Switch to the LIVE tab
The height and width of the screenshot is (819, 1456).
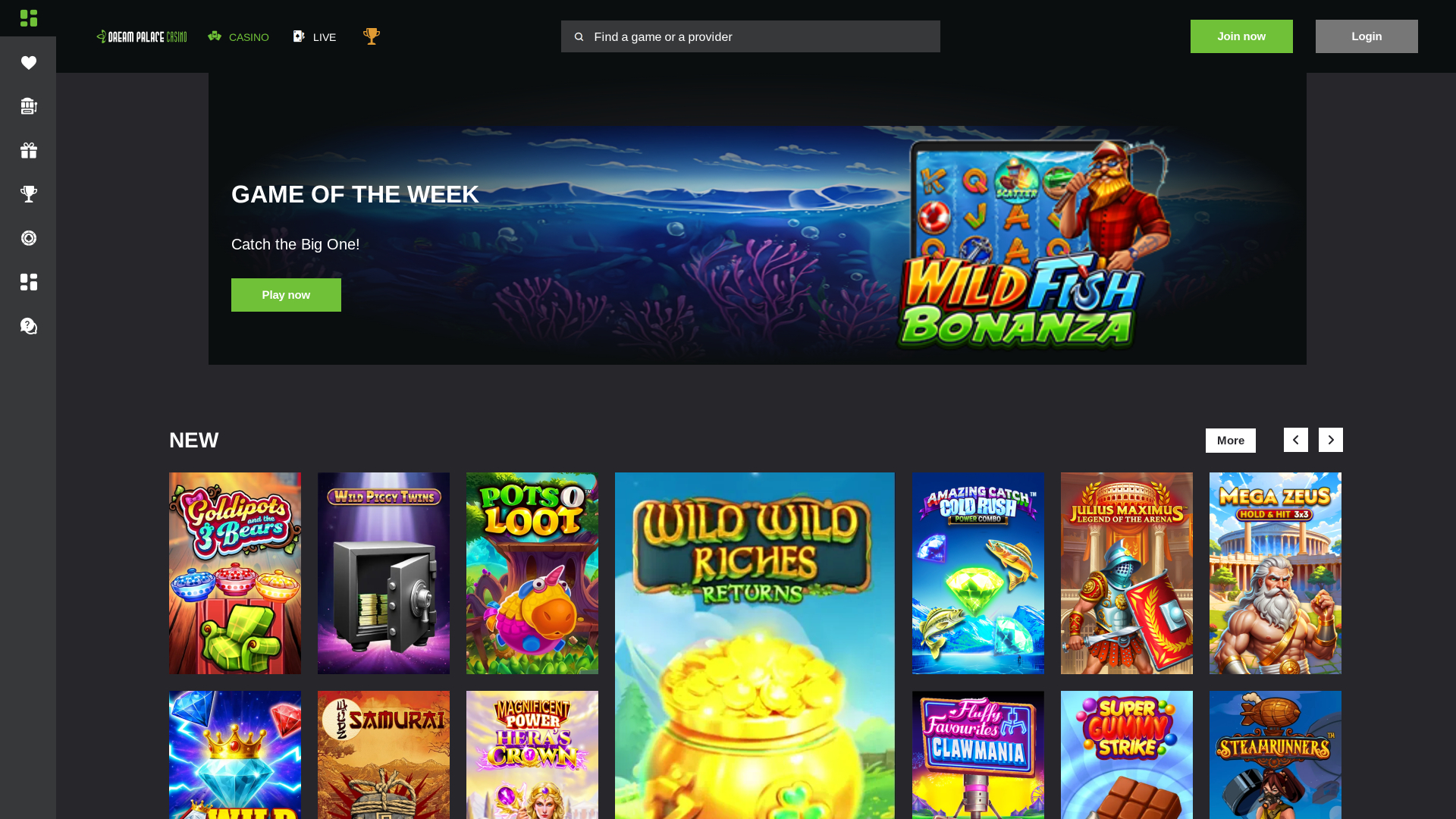click(x=315, y=36)
